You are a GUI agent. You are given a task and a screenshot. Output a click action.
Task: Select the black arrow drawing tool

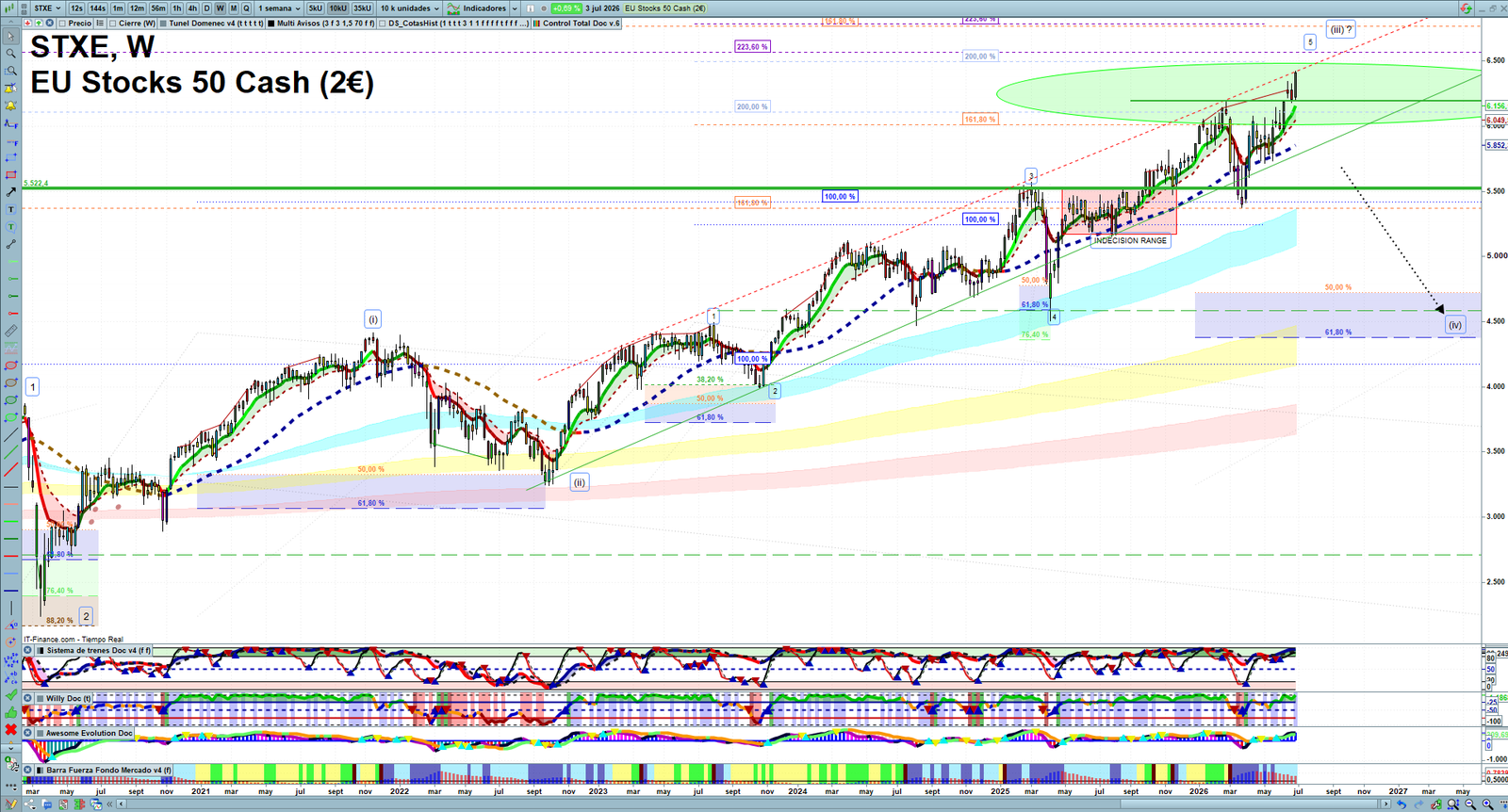(x=10, y=192)
